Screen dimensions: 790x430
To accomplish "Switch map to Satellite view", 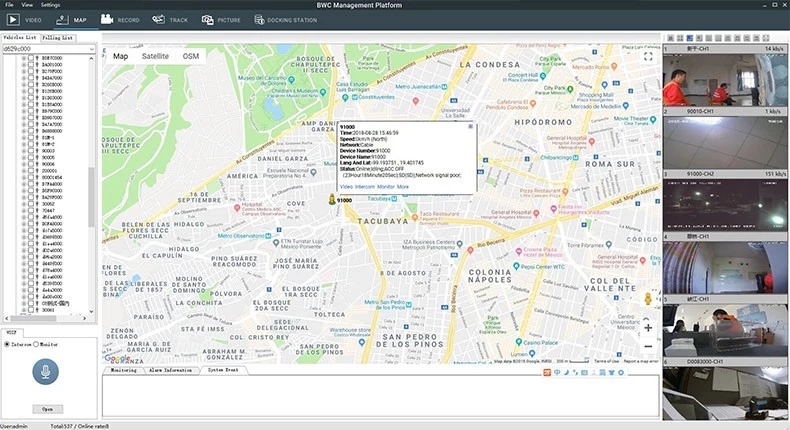I will click(x=155, y=56).
